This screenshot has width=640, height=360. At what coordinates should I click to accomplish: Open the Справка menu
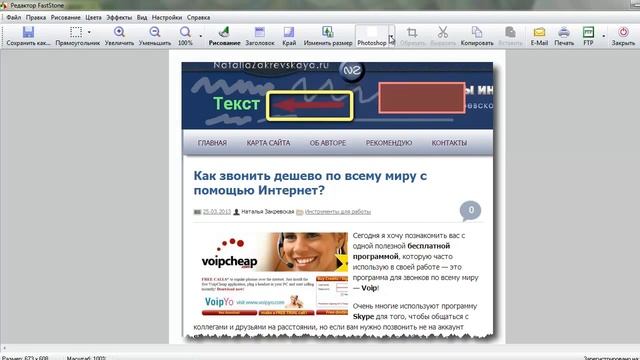tap(198, 18)
